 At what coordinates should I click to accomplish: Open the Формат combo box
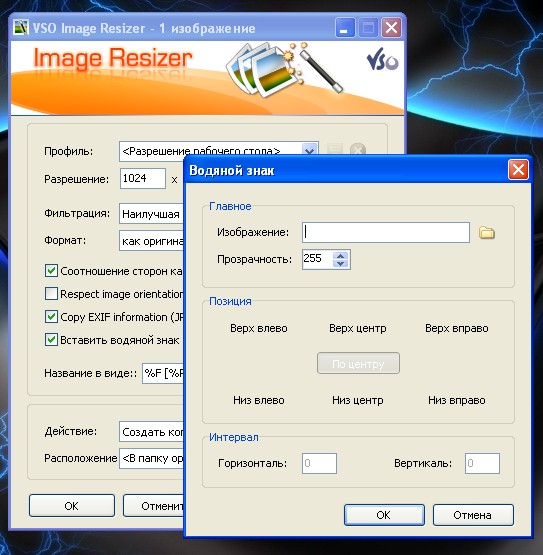pyautogui.click(x=151, y=241)
